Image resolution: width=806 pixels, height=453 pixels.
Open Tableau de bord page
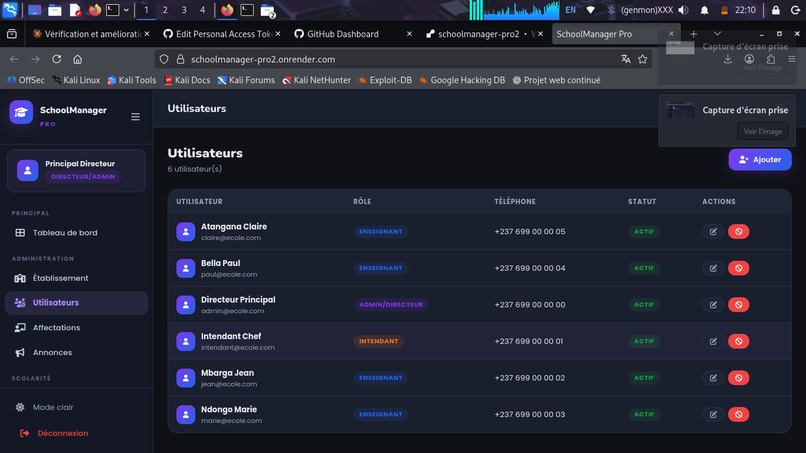76,232
